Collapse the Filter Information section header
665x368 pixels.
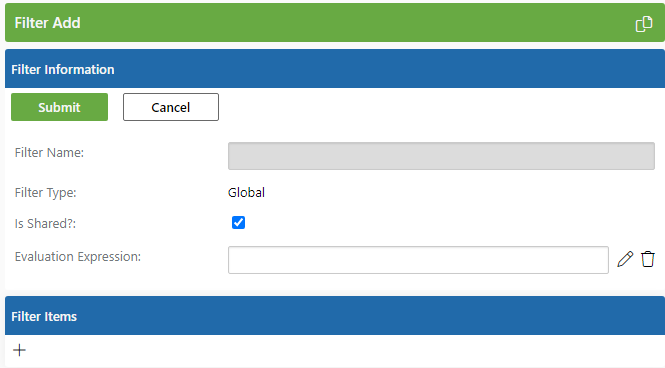pos(335,69)
